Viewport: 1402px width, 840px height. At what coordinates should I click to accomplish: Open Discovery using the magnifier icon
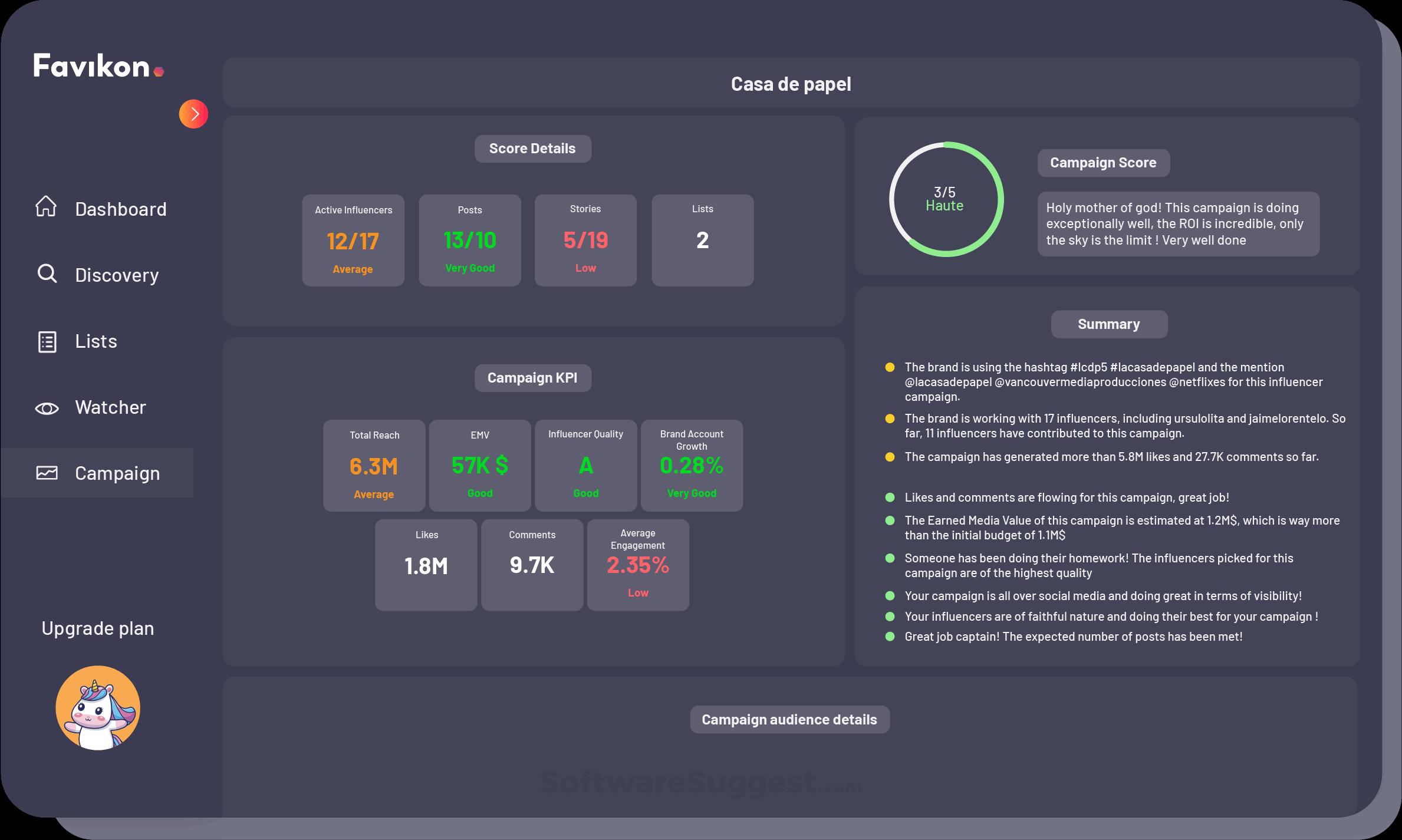(47, 273)
